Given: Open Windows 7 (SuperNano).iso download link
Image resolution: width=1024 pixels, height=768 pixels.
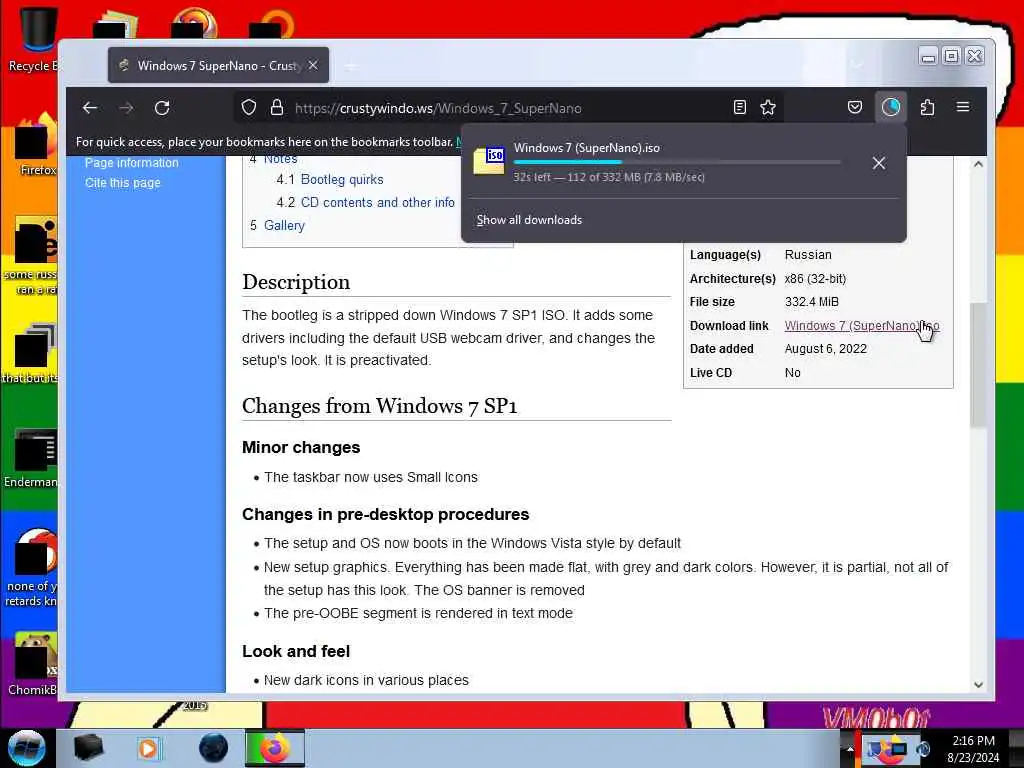Looking at the screenshot, I should click(x=861, y=325).
